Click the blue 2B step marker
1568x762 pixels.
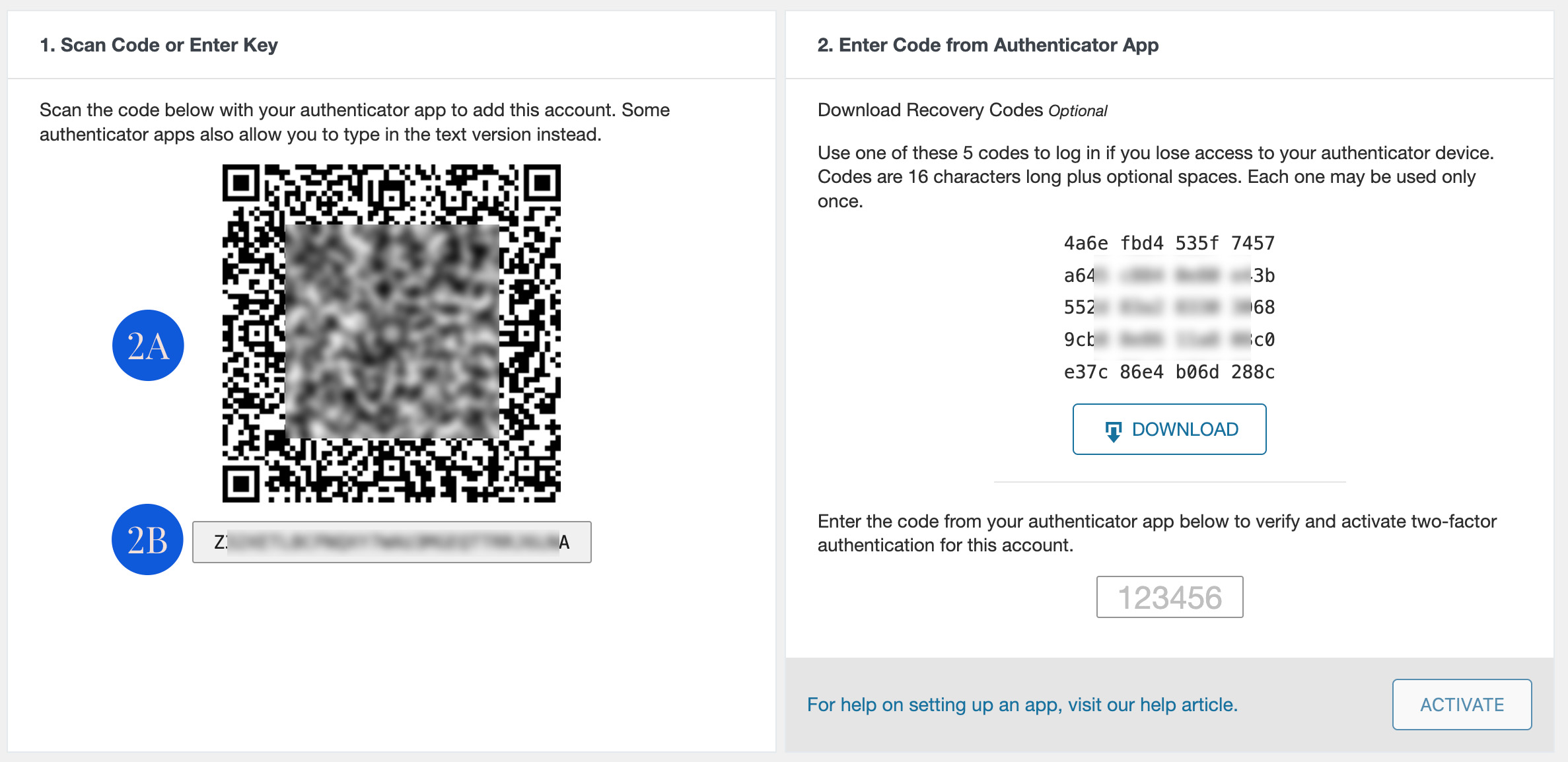click(x=147, y=539)
